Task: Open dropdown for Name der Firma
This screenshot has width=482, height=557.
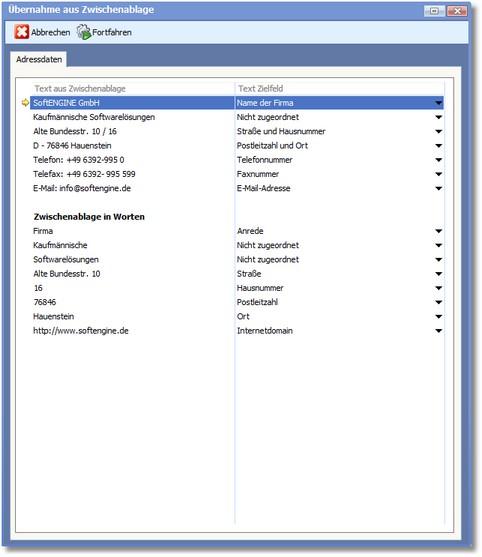Action: (439, 103)
